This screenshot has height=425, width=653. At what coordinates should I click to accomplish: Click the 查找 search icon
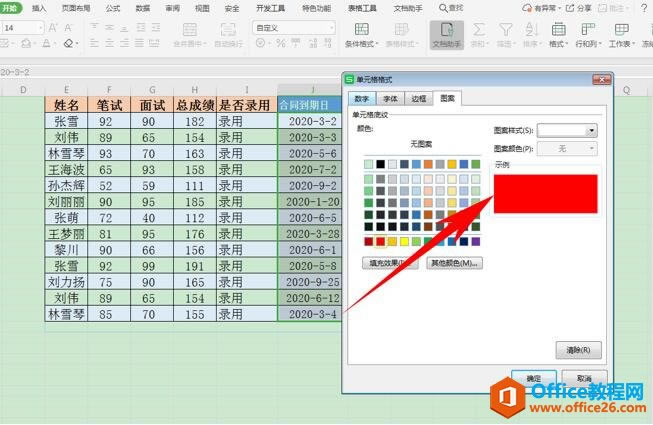(451, 8)
